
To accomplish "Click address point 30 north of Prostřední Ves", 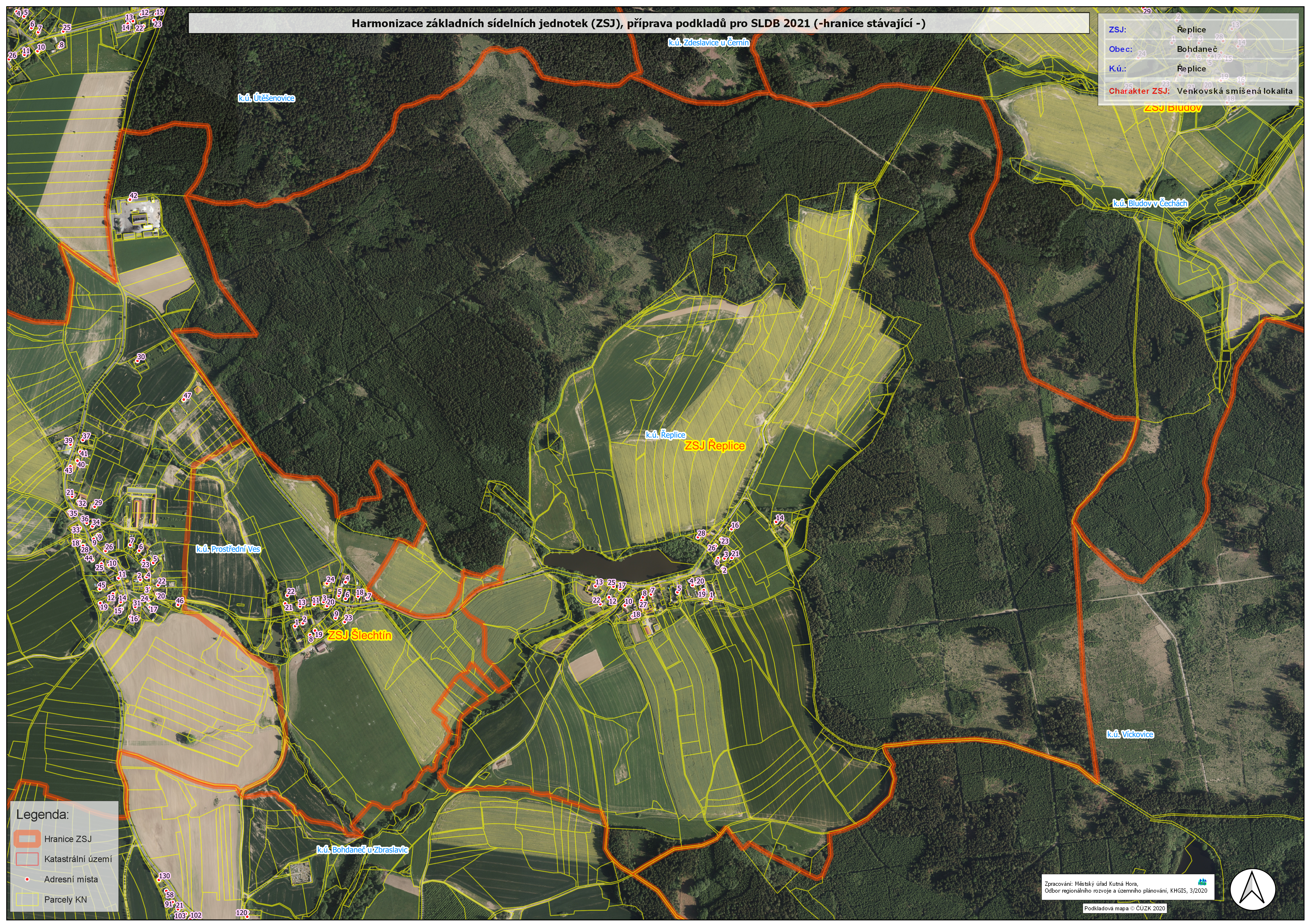I will [138, 360].
